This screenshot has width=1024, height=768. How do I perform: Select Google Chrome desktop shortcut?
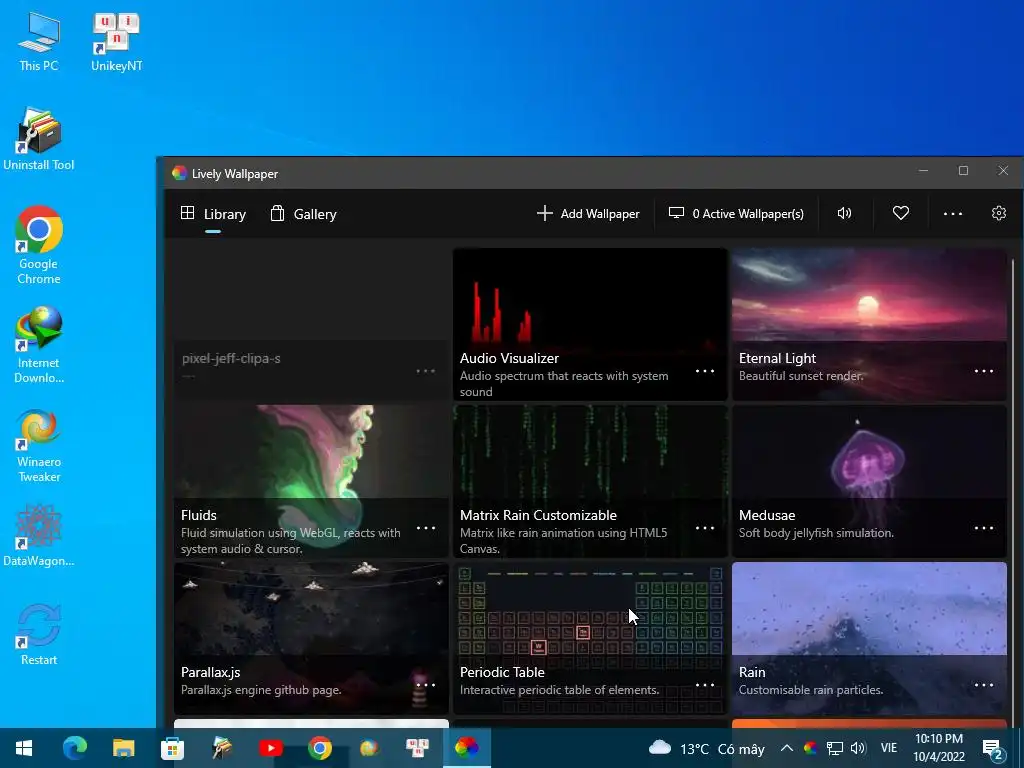click(x=39, y=246)
